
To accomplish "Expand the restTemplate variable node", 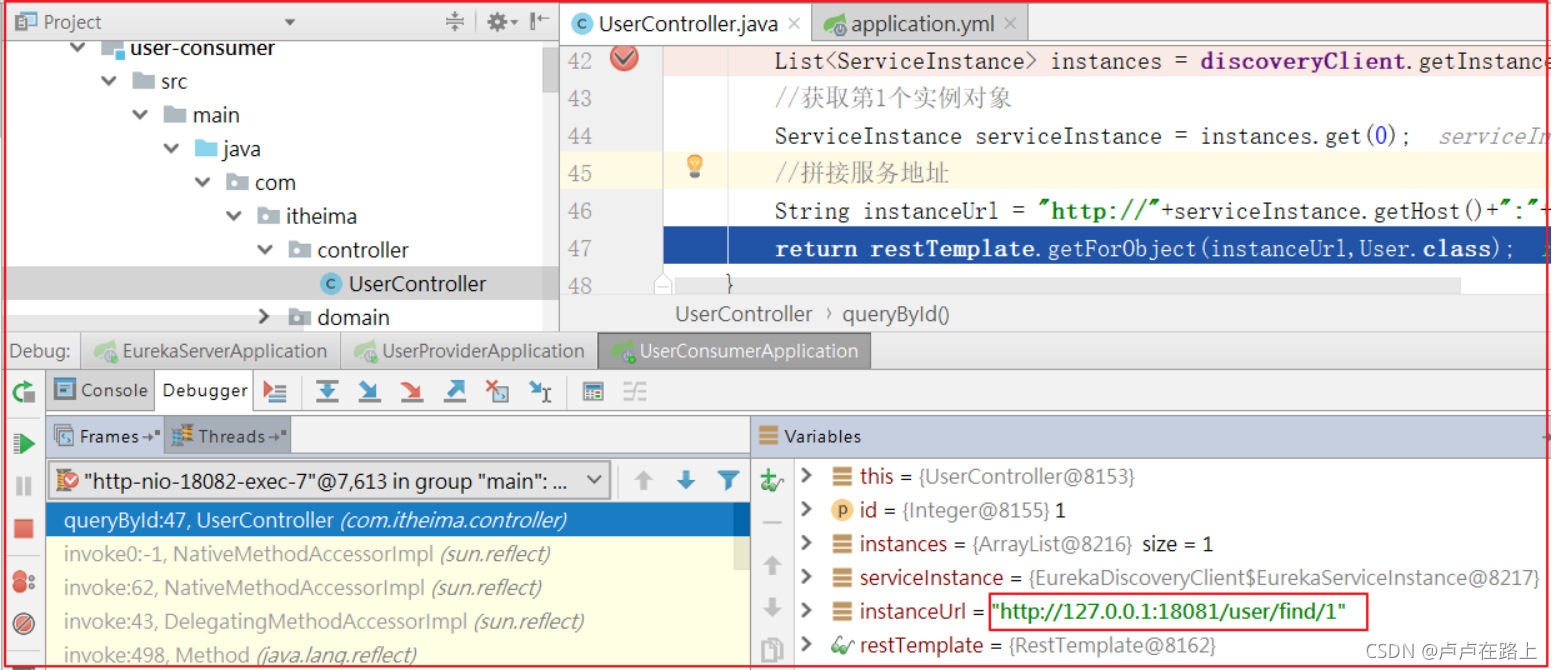I will tap(807, 645).
